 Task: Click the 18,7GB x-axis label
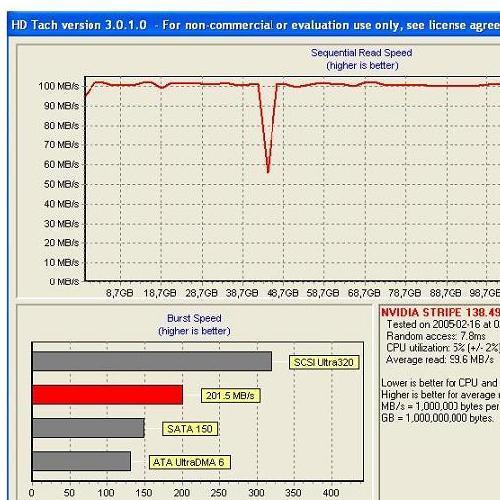(160, 293)
